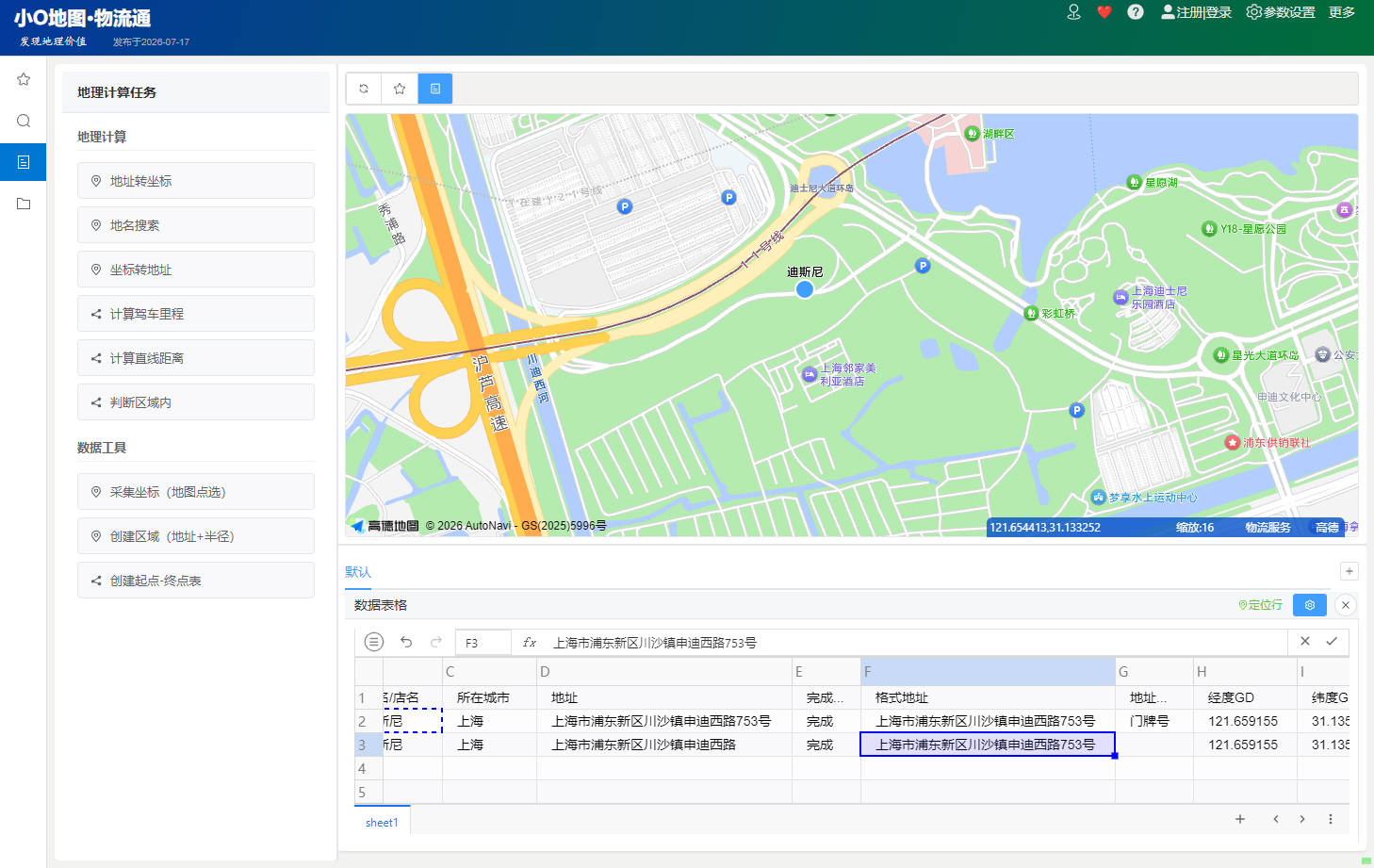Click the 湖畔区 green map marker
Image resolution: width=1374 pixels, height=868 pixels.
click(973, 134)
